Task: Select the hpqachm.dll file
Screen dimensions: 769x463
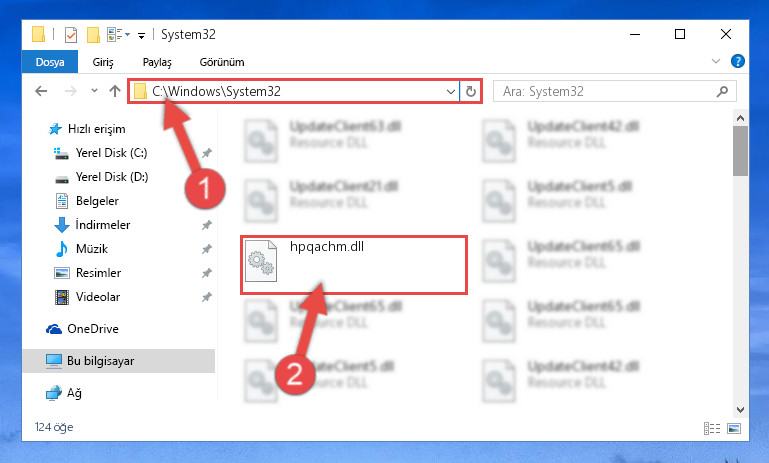Action: [x=354, y=265]
